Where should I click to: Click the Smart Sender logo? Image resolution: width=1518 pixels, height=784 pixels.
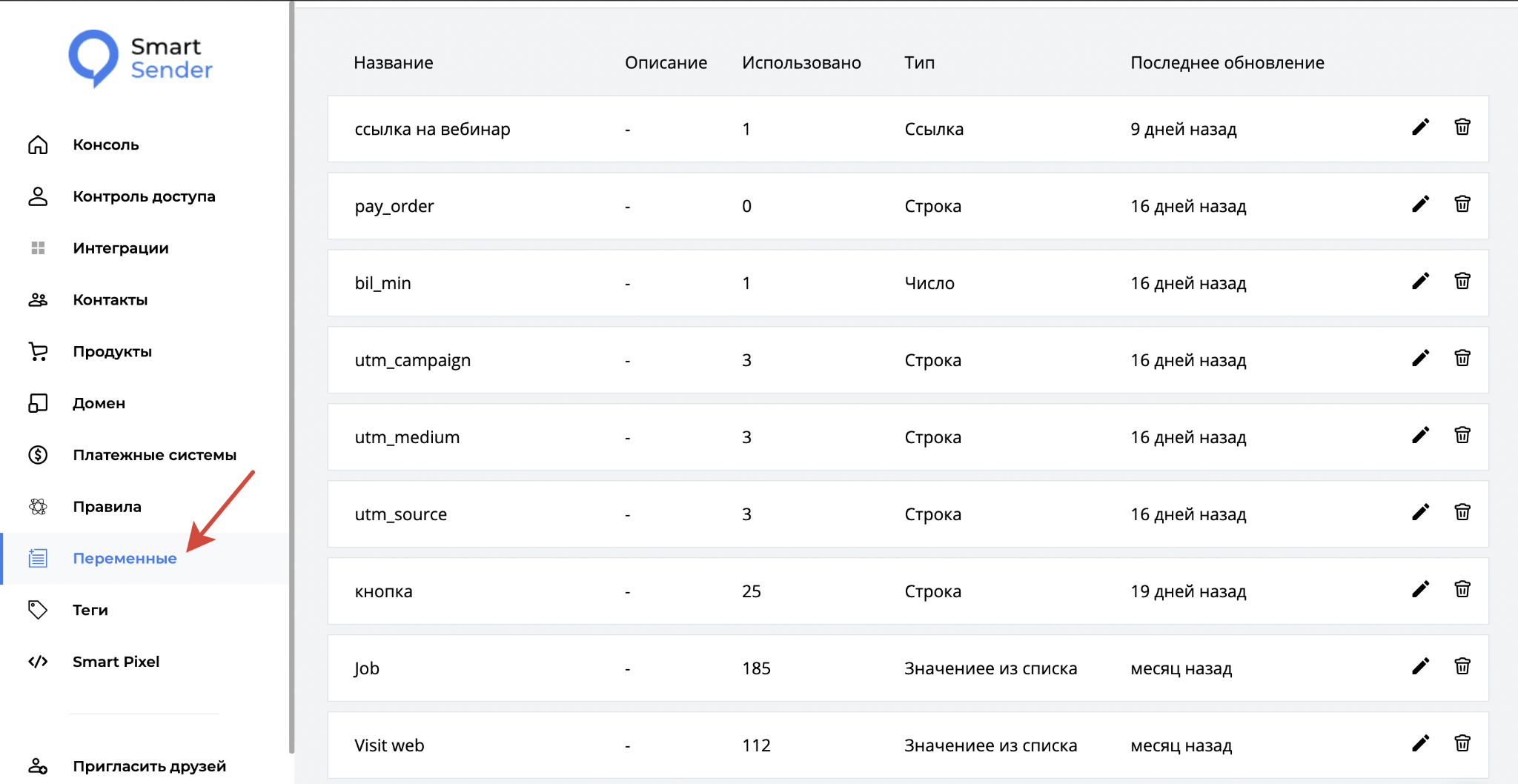[x=141, y=58]
